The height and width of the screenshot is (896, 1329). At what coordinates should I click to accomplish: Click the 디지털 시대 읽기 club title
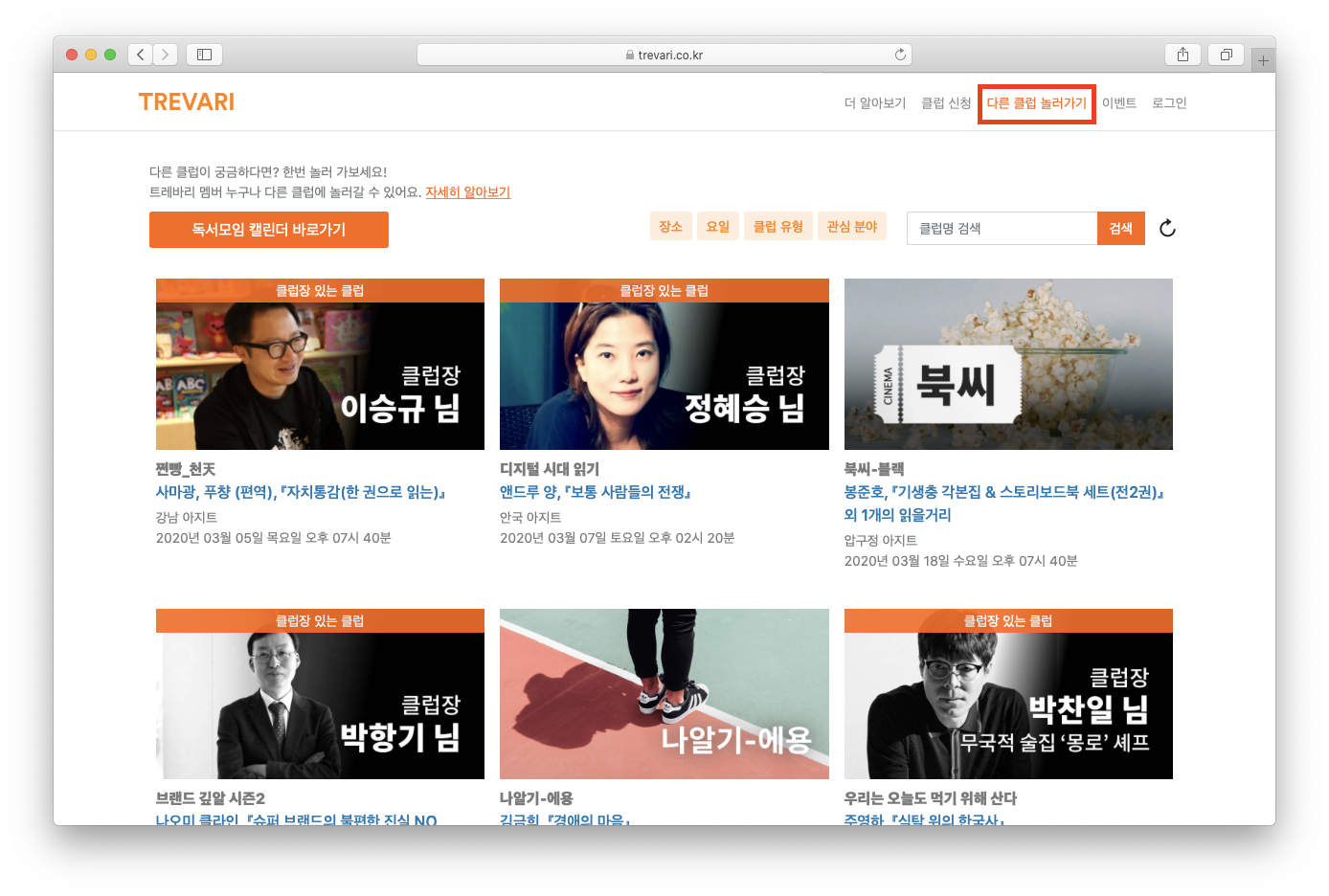[550, 469]
